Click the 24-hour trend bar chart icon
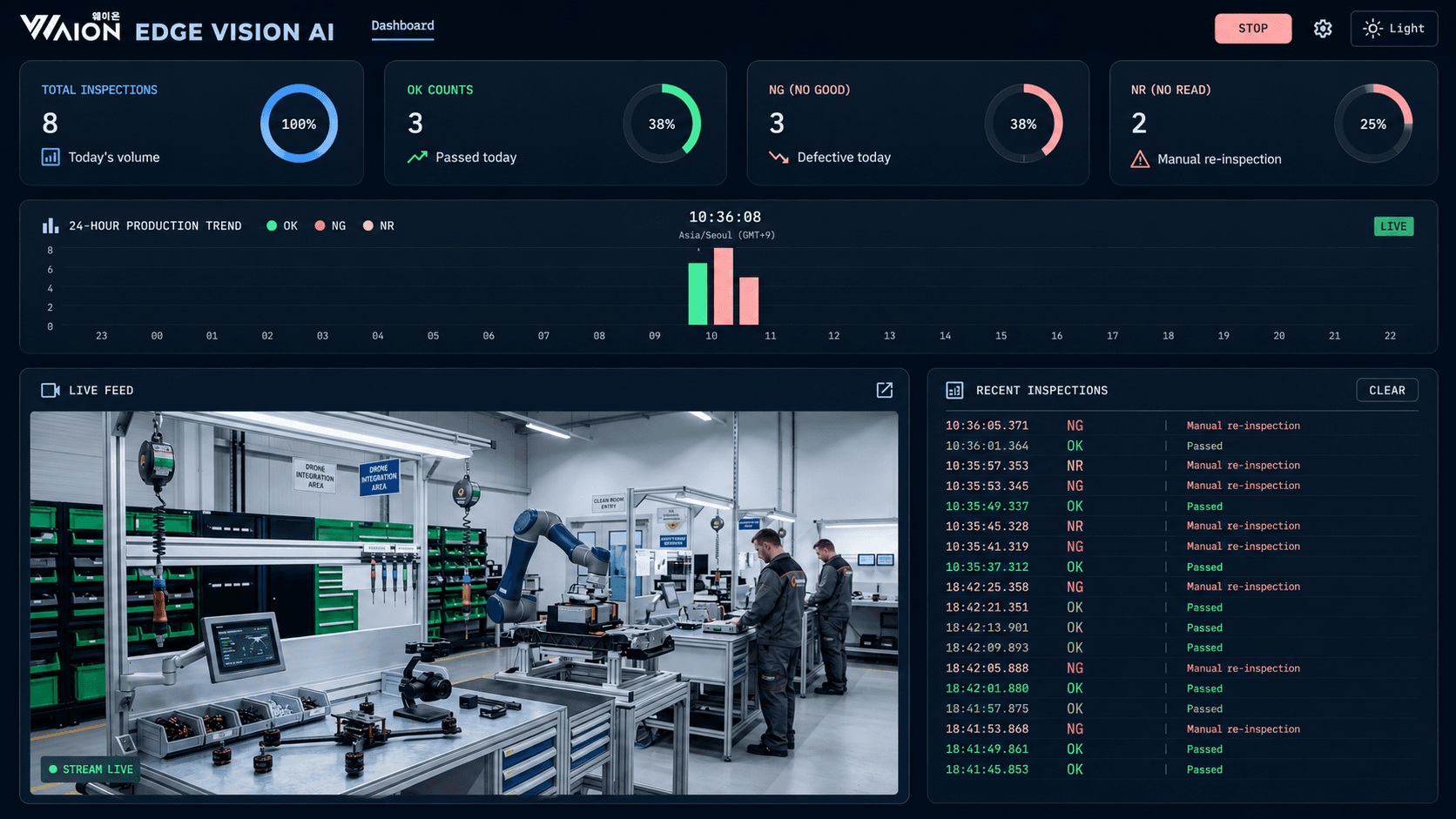Screen dimensions: 1456x819 [51, 225]
